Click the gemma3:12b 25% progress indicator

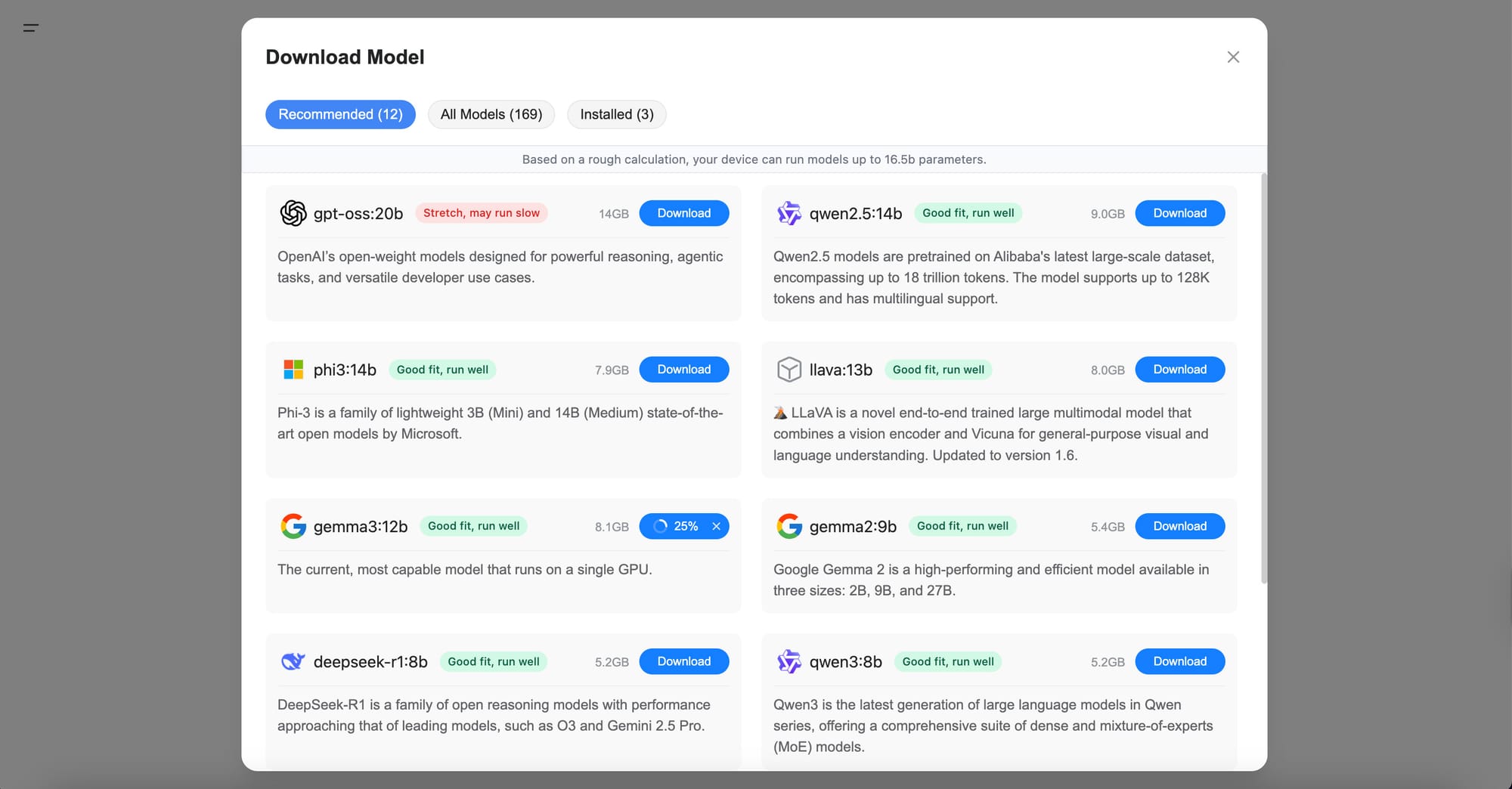[x=678, y=526]
